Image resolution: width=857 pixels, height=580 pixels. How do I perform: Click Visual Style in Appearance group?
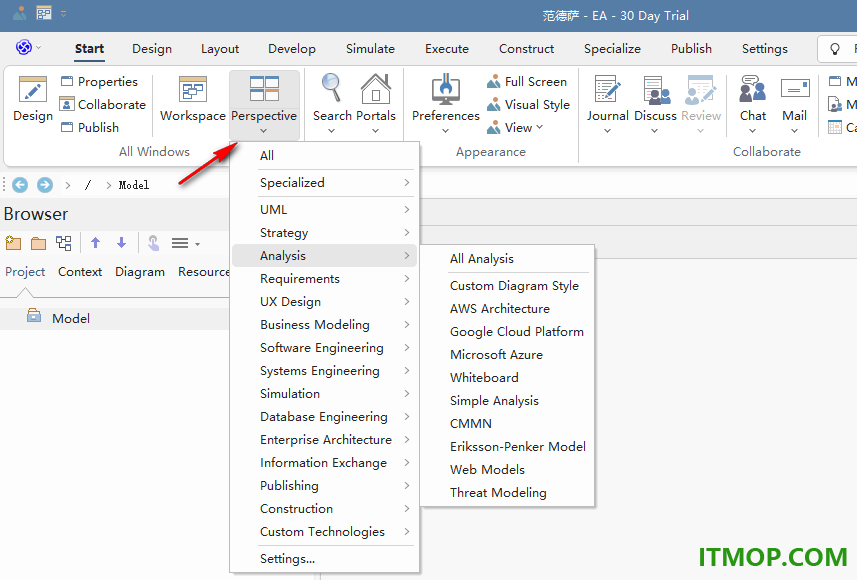(x=528, y=104)
